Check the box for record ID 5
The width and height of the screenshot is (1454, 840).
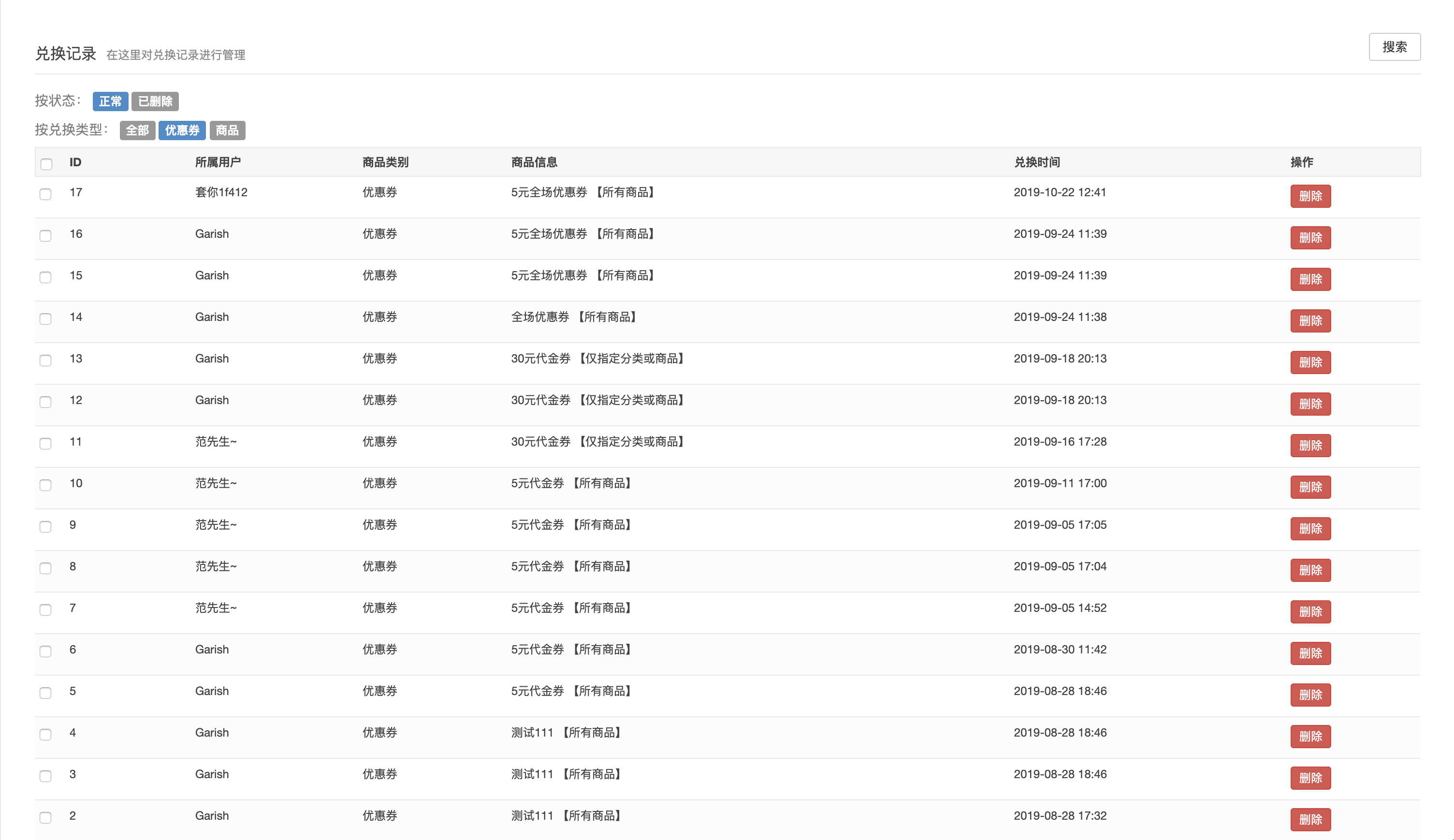tap(45, 692)
